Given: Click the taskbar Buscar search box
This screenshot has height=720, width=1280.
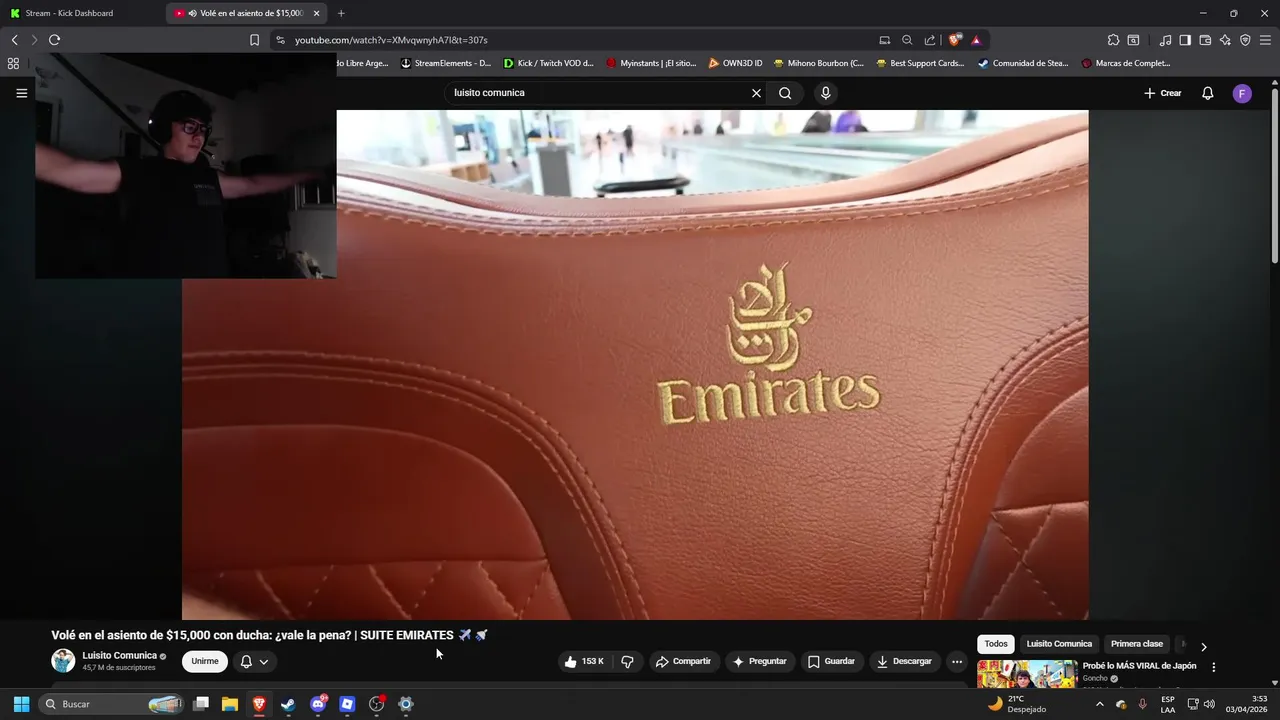Looking at the screenshot, I should tap(112, 704).
